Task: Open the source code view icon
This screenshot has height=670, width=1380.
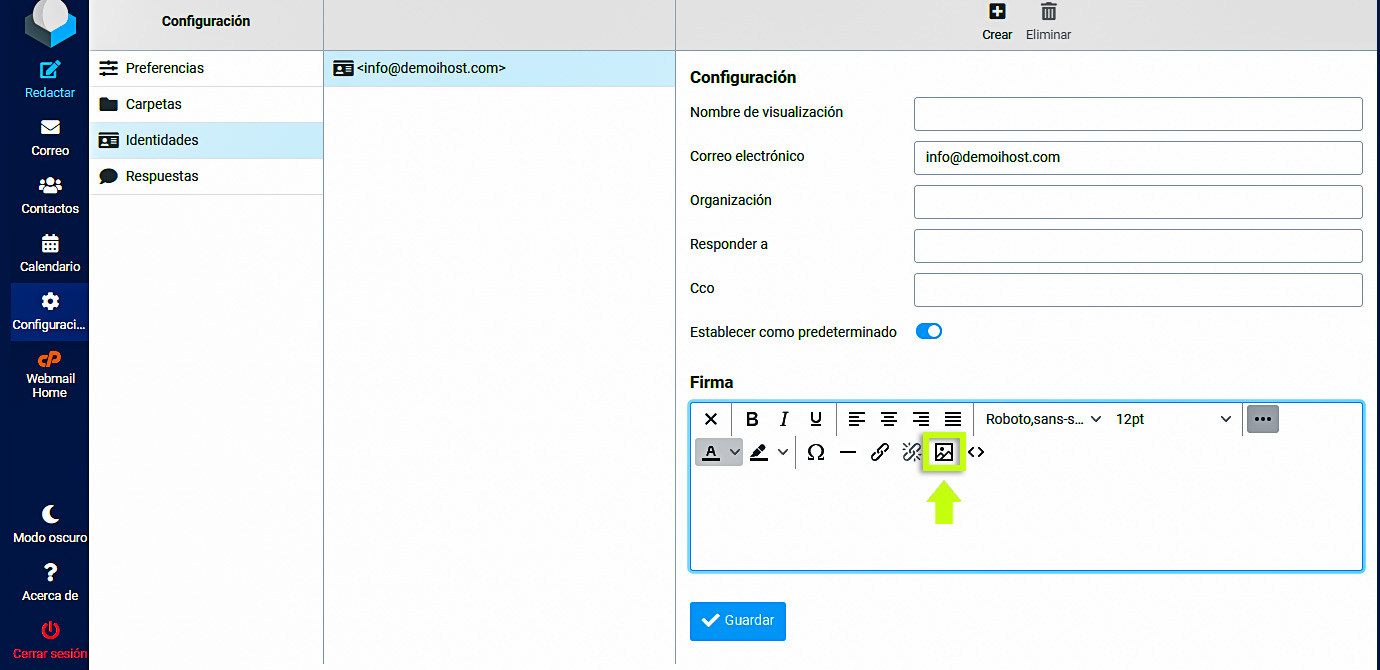Action: click(976, 452)
